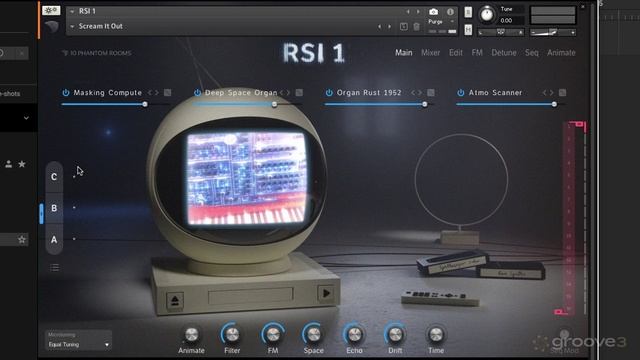Click the Deep Space Organ volume slider handle
The width and height of the screenshot is (640, 360).
(274, 104)
